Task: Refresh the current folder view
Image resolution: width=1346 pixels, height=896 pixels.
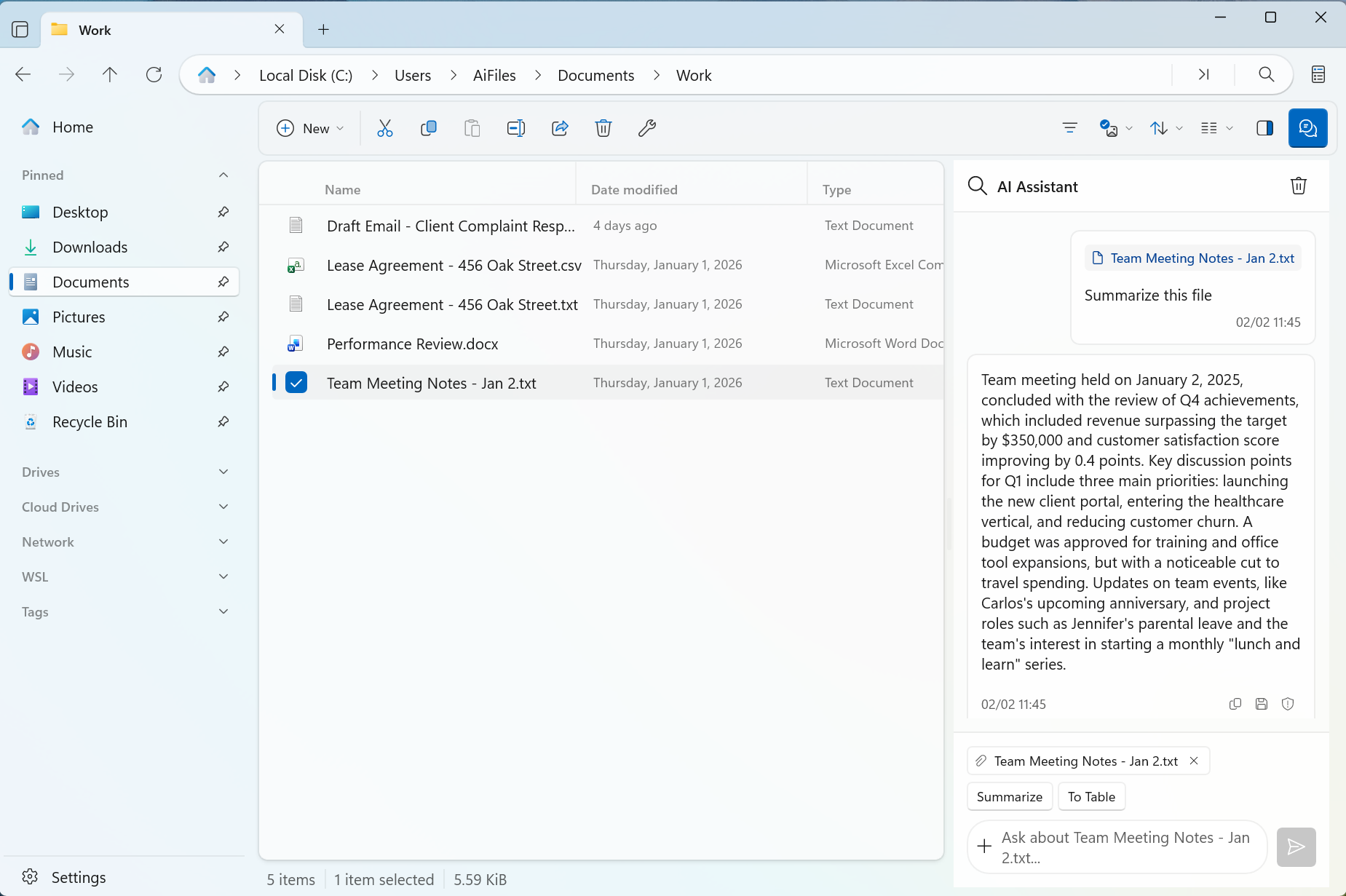Action: 154,74
